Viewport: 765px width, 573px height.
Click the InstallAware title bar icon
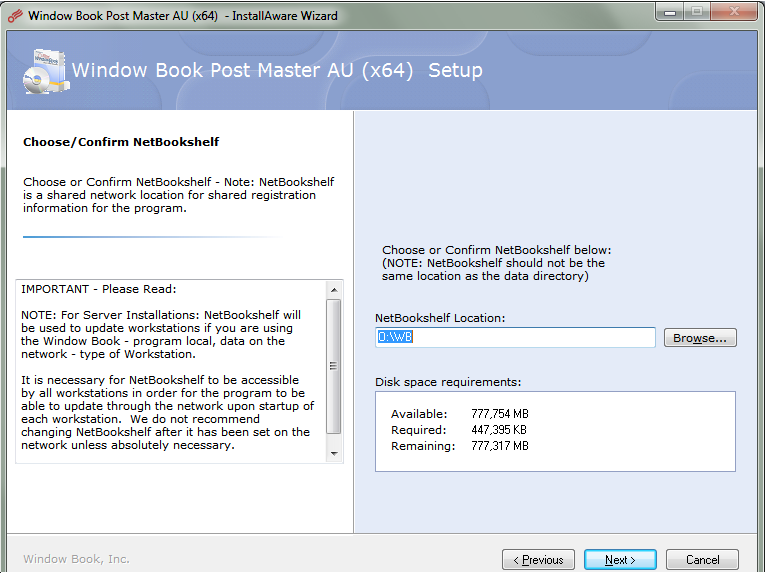point(15,16)
